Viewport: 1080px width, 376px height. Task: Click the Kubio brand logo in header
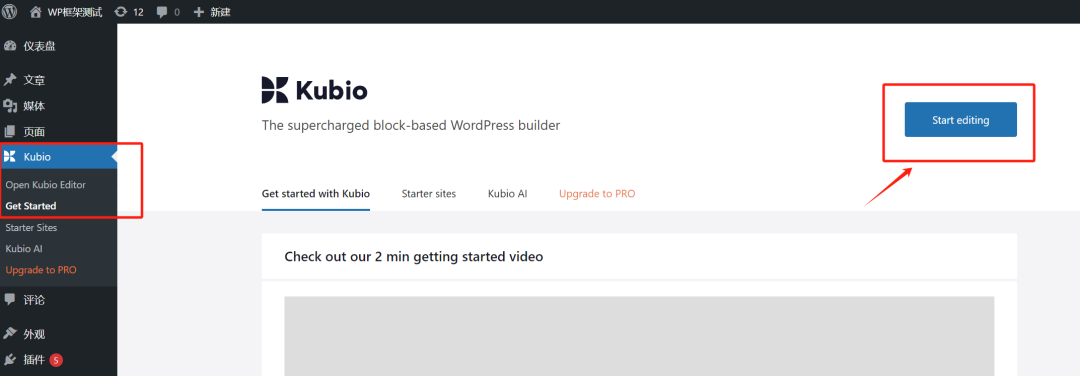pyautogui.click(x=315, y=90)
